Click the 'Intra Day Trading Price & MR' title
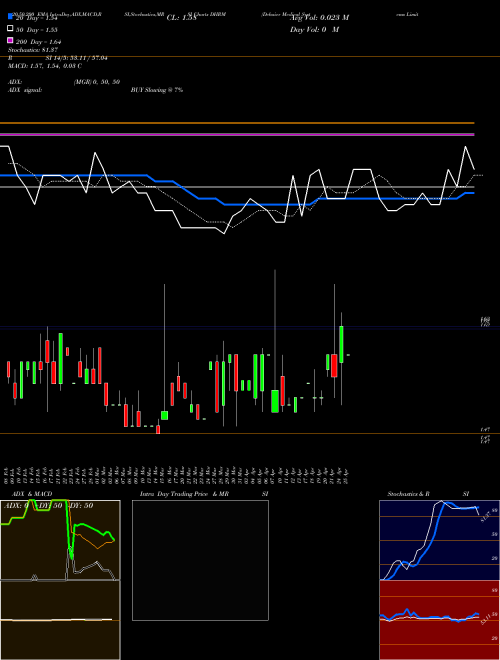Screen dimensions: 500x660 [x=184, y=494]
